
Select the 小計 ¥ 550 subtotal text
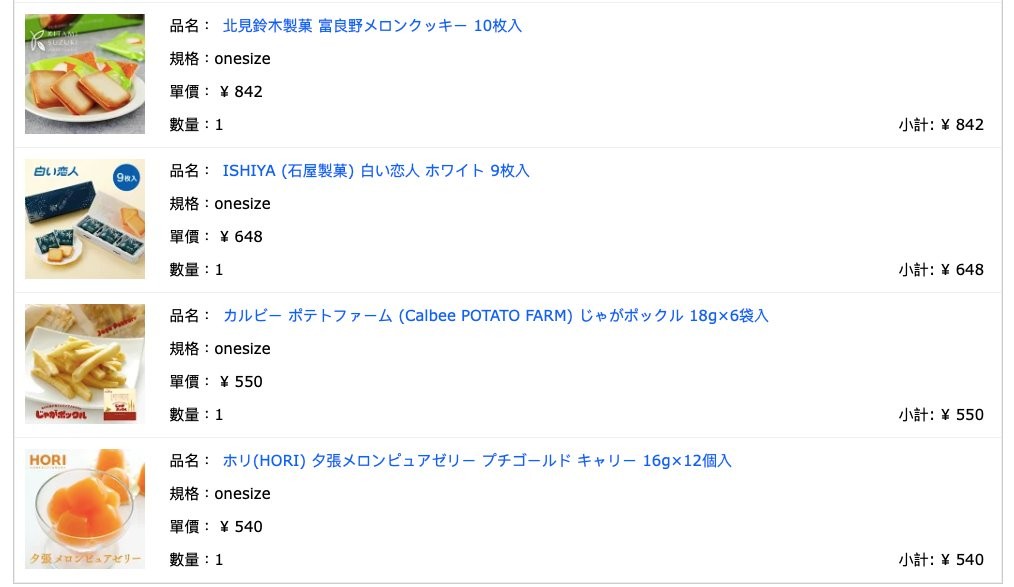(x=941, y=414)
